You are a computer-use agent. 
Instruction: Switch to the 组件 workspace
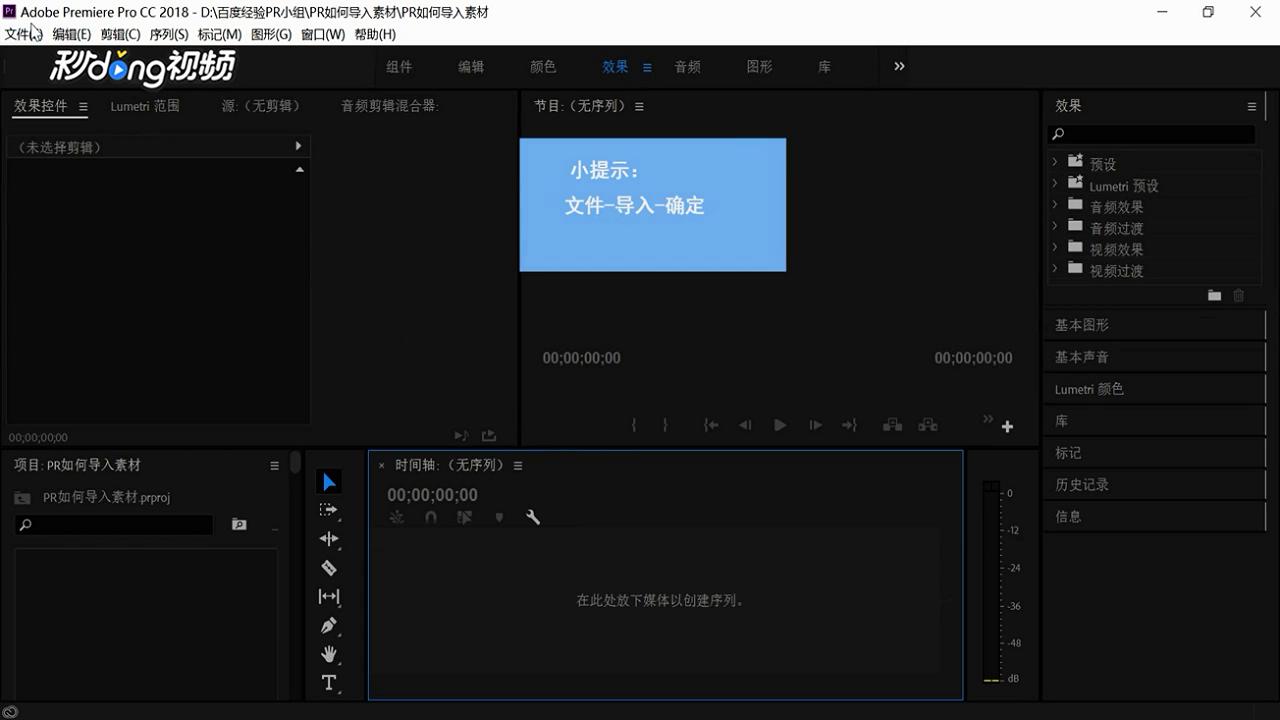(399, 67)
